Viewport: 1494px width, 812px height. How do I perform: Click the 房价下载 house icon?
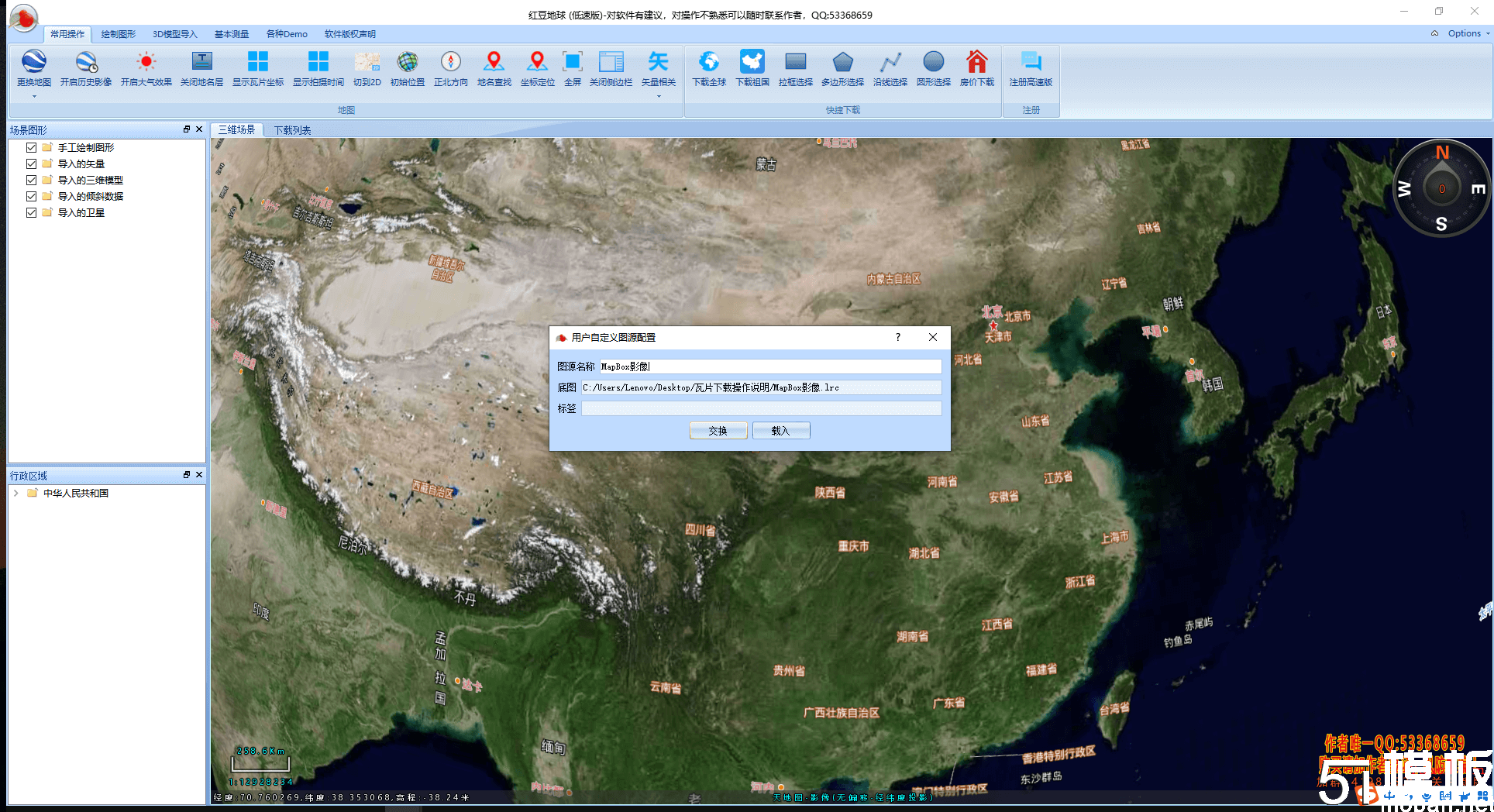pyautogui.click(x=977, y=61)
